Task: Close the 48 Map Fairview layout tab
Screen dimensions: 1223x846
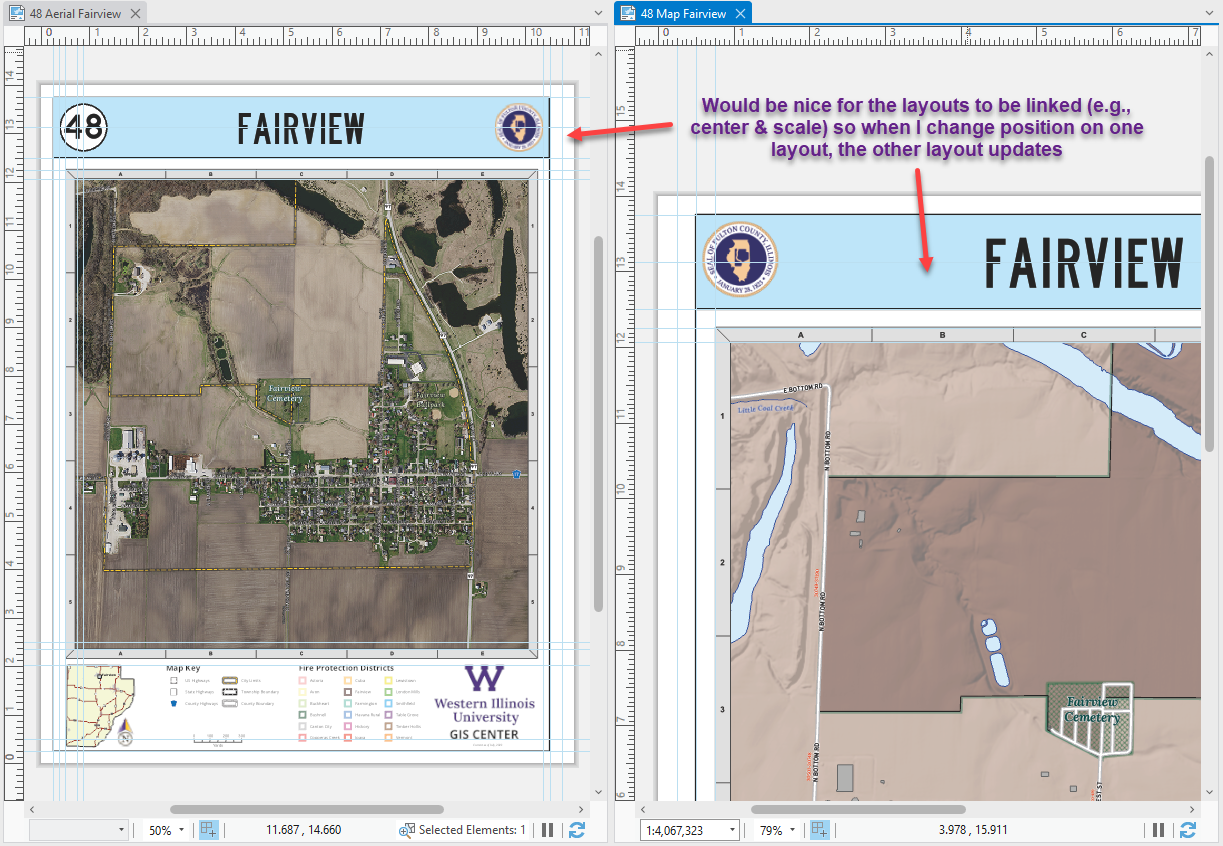Action: click(x=738, y=14)
